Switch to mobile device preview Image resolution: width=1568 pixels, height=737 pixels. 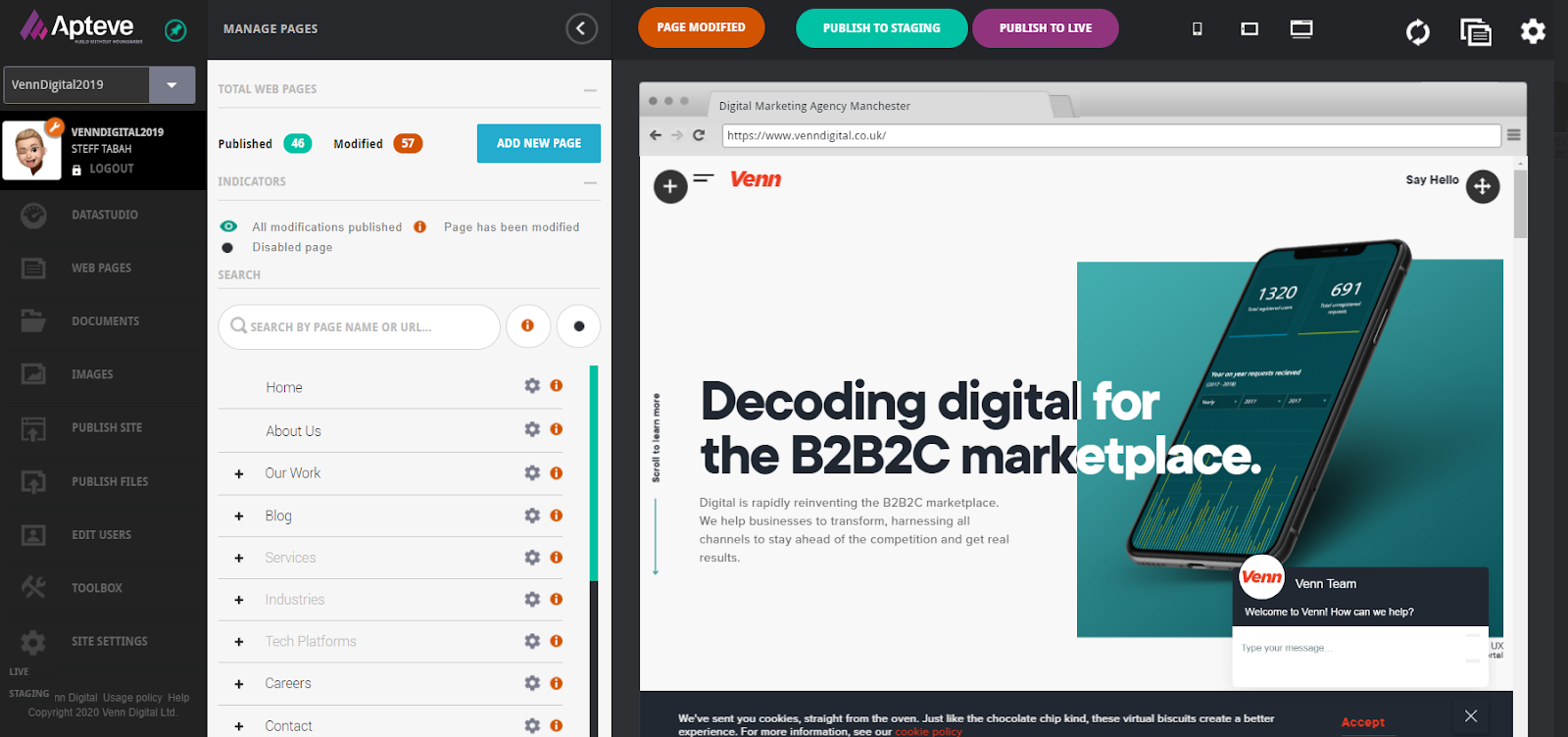point(1197,28)
